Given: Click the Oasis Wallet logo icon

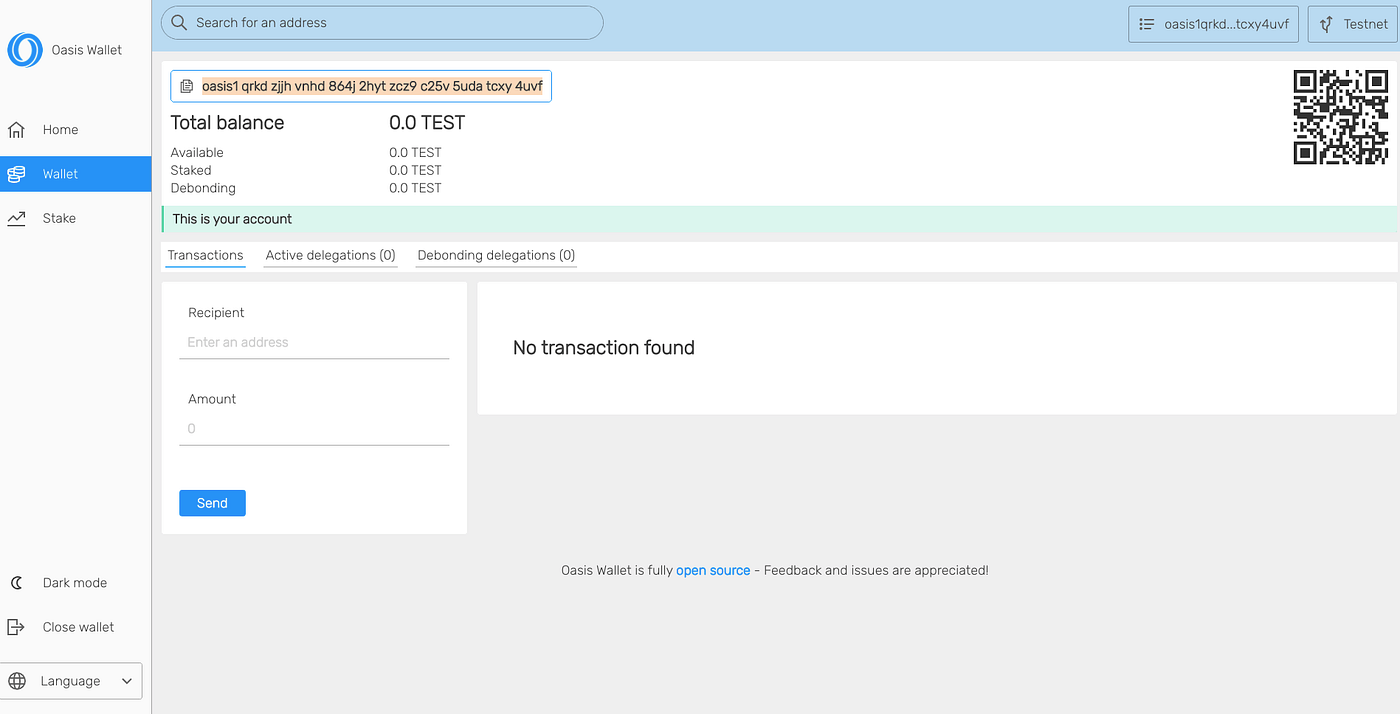Looking at the screenshot, I should pyautogui.click(x=25, y=50).
